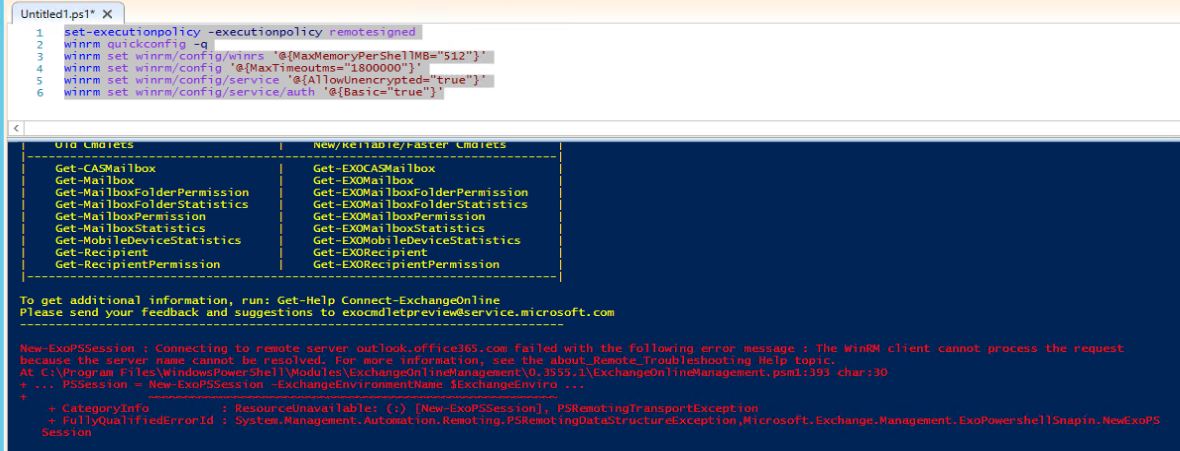Screen dimensions: 1180x451
Task: Select the Untitled1.ps1 script tab
Action: [67, 14]
